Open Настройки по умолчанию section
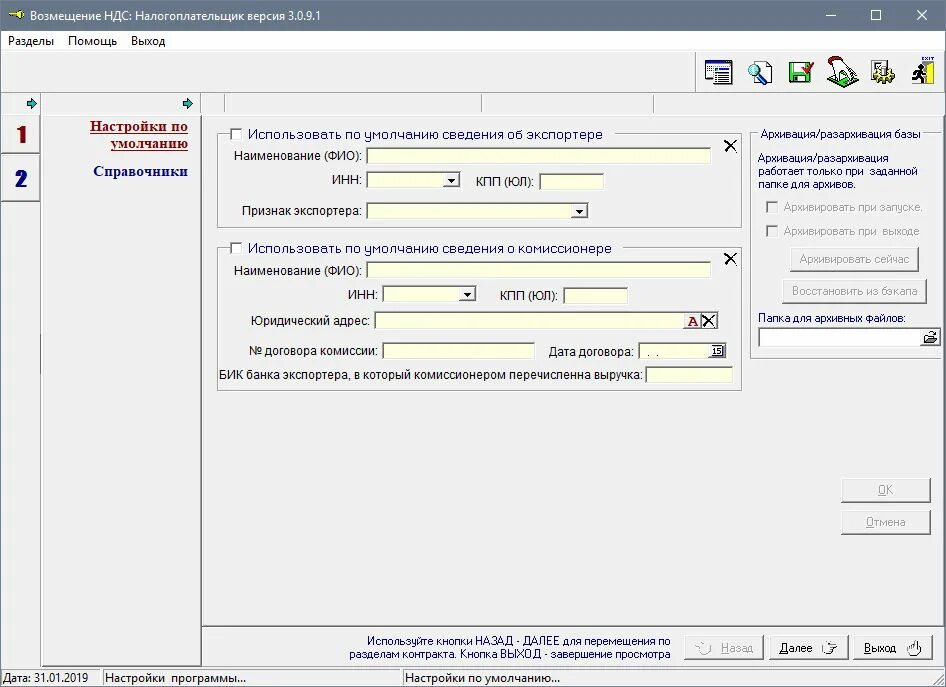 click(x=139, y=135)
